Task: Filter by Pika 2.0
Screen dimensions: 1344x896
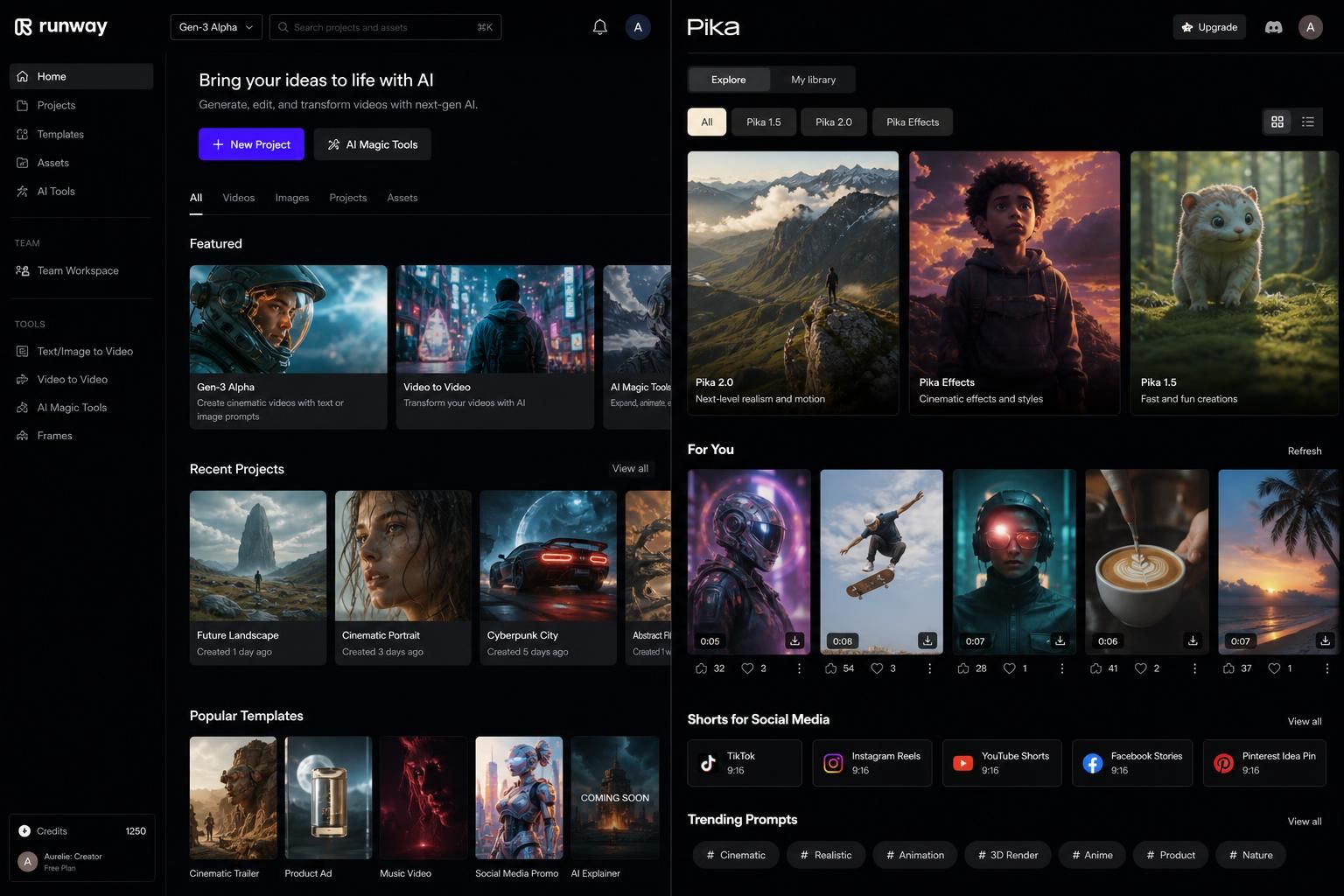Action: (x=834, y=122)
